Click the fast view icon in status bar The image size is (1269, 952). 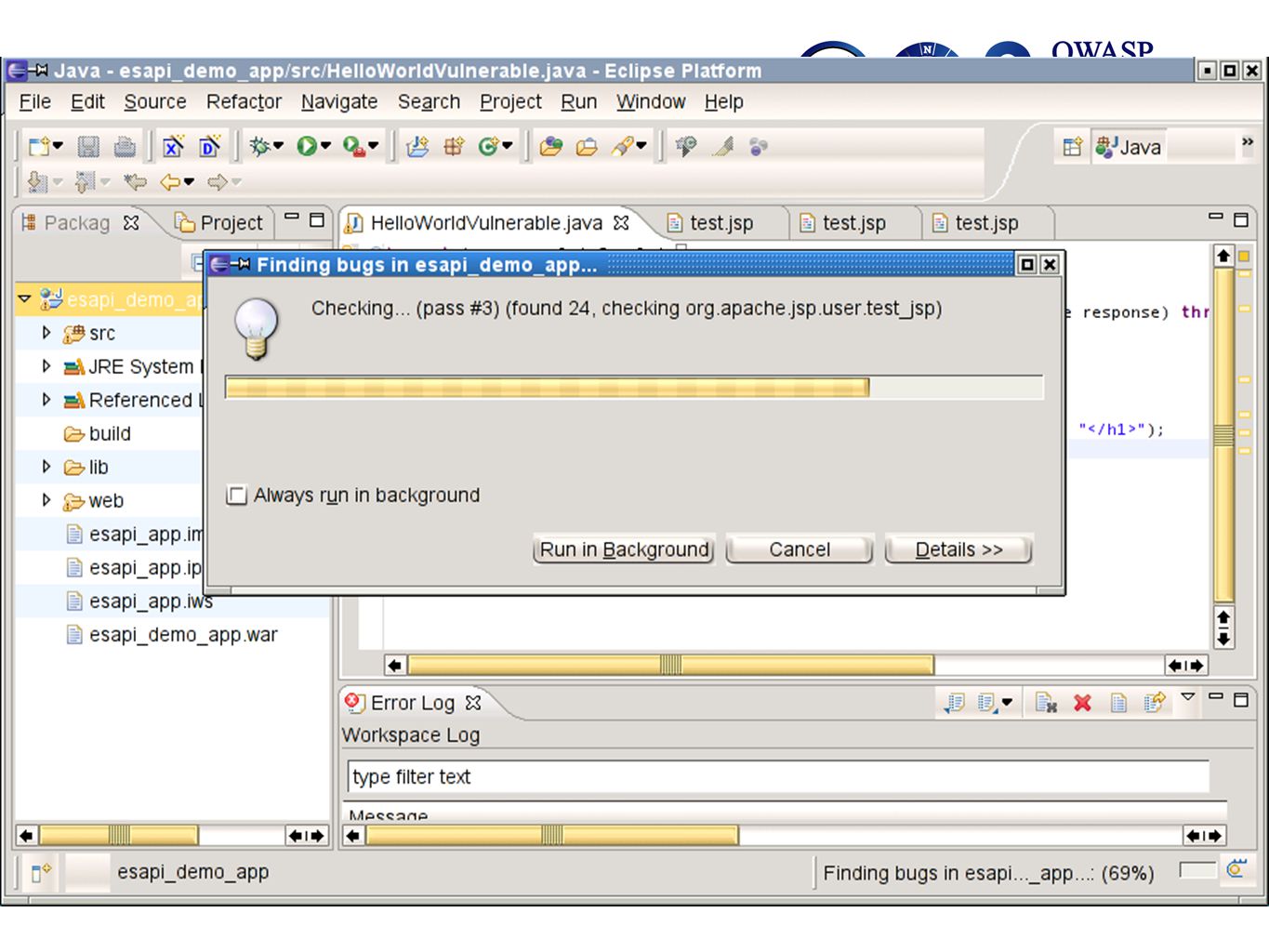pos(42,872)
